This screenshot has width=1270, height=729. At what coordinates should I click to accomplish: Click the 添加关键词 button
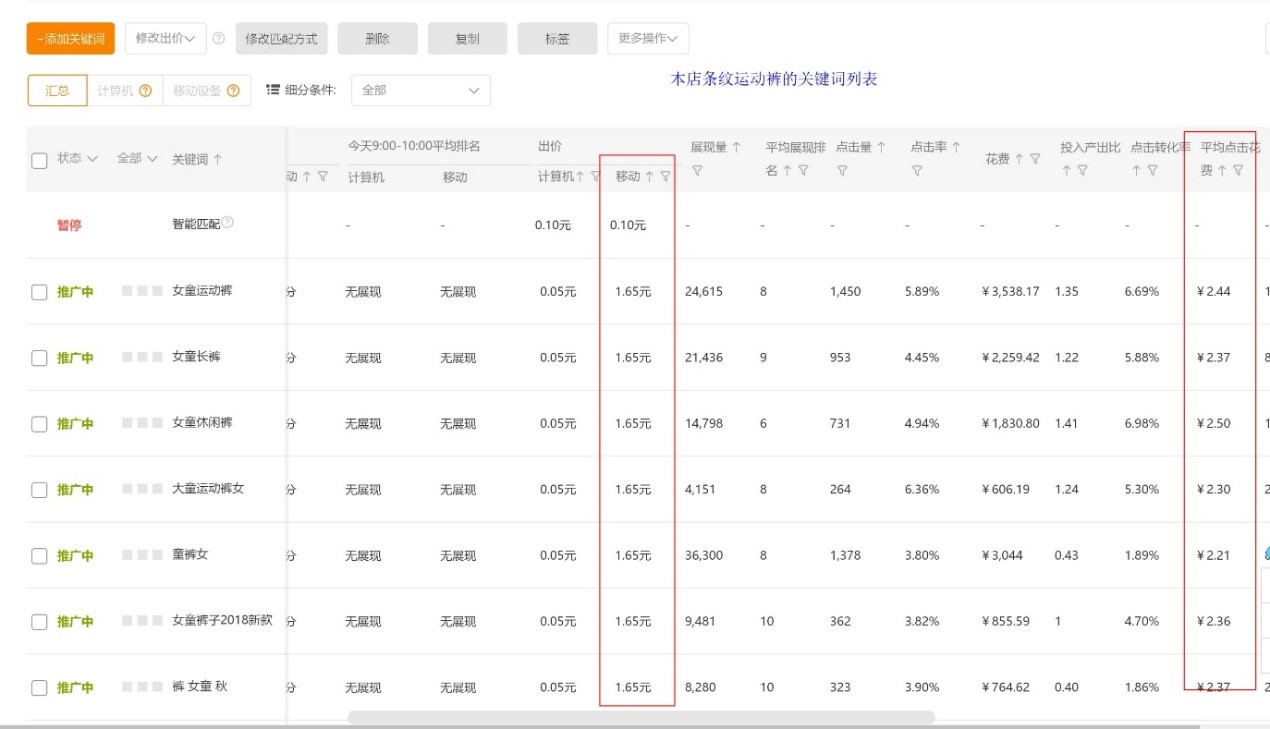(70, 38)
